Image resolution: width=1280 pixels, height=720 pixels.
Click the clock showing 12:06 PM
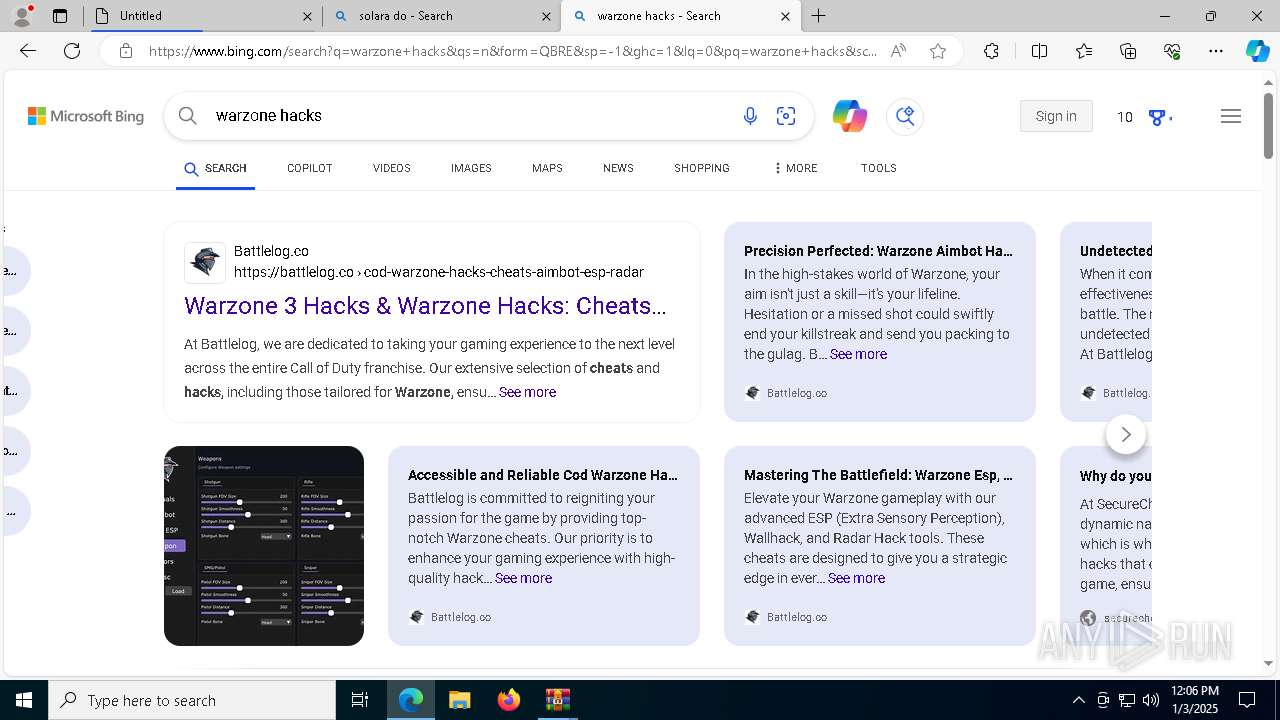click(x=1193, y=691)
